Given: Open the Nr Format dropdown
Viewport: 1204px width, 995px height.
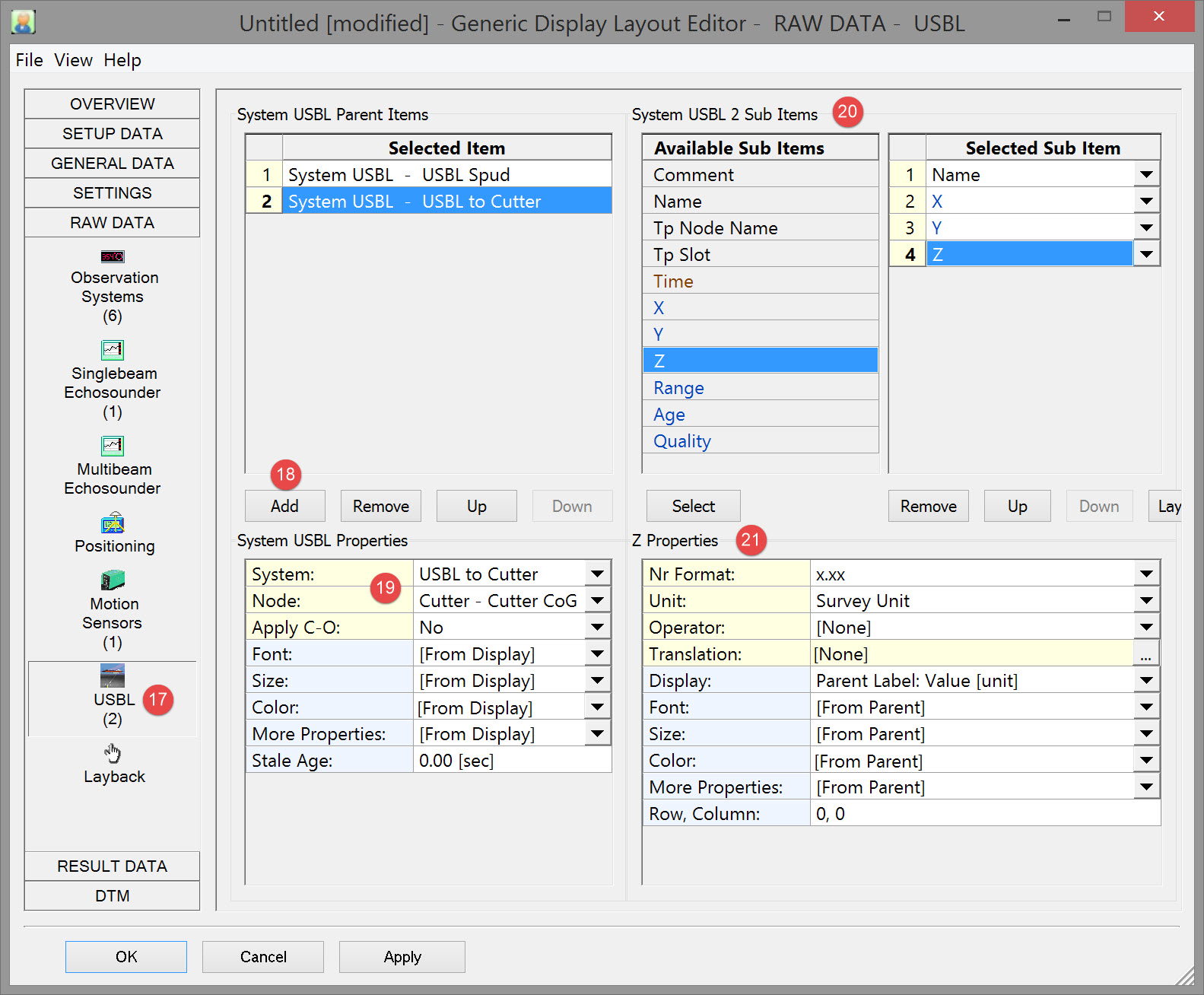Looking at the screenshot, I should (1146, 574).
